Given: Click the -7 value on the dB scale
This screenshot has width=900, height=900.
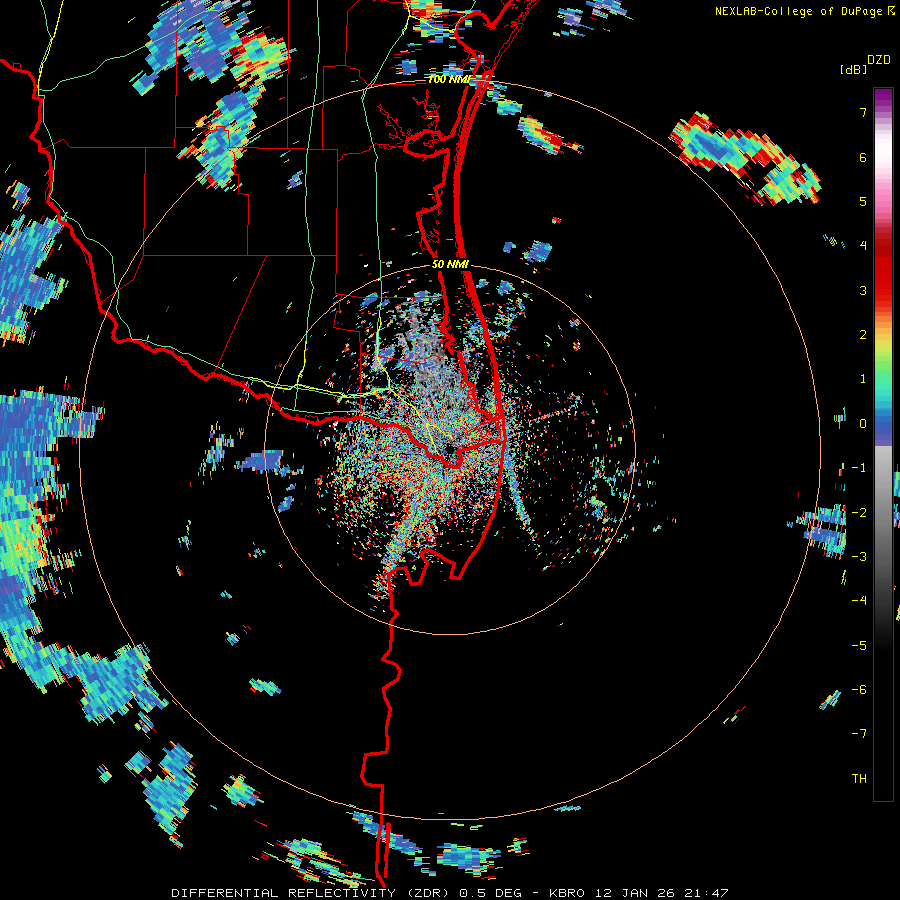Looking at the screenshot, I should pos(859,734).
